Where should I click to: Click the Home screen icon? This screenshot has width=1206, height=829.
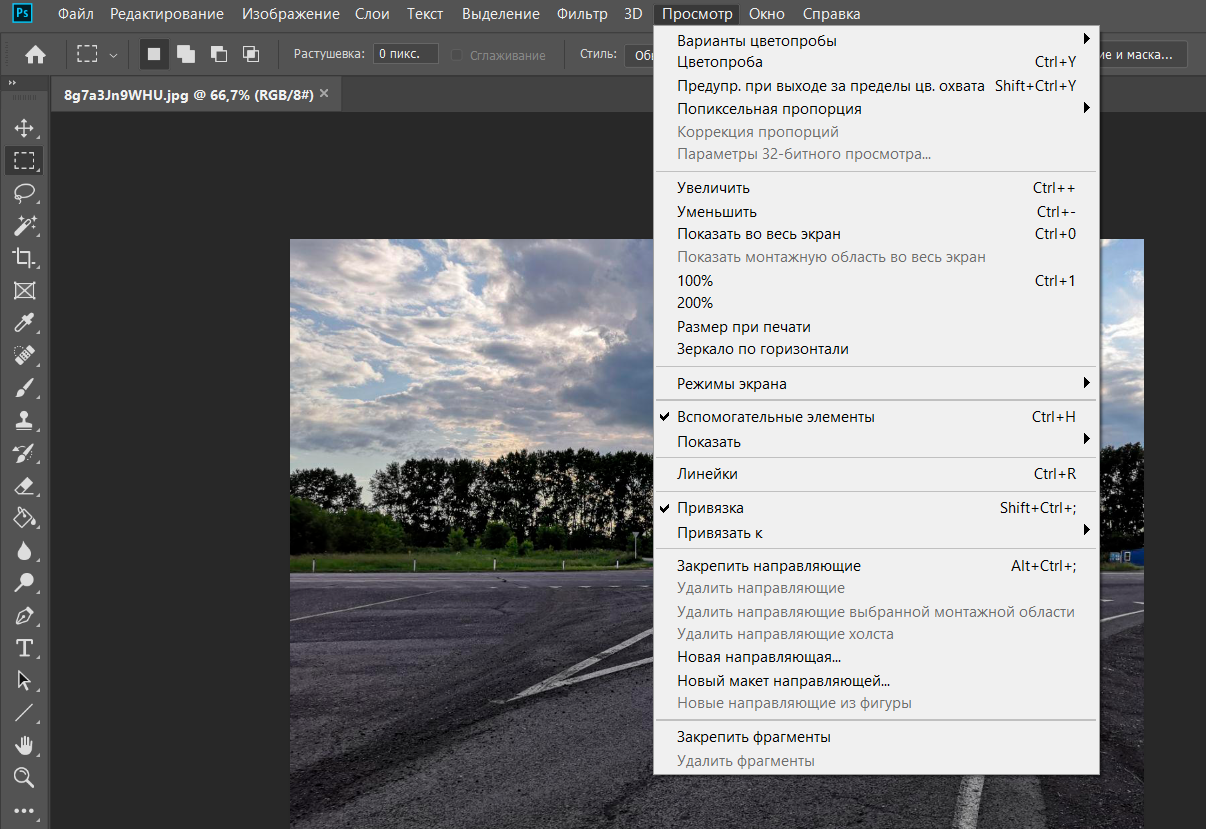pos(35,55)
